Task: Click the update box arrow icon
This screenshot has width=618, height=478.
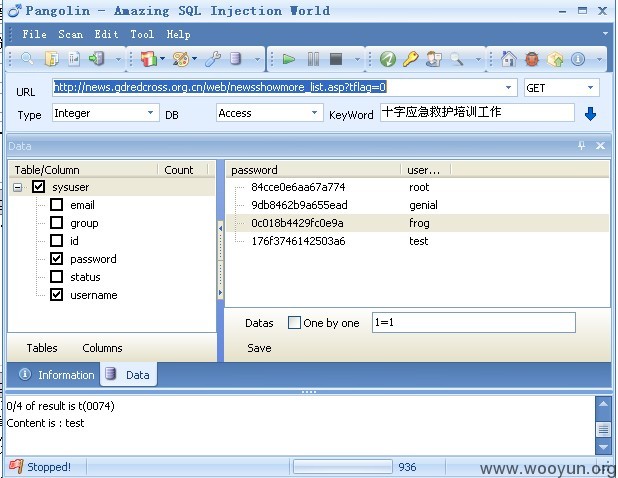Action: [x=555, y=60]
